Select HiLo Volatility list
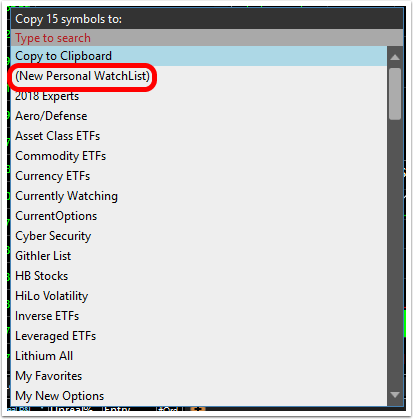The image size is (413, 419). [x=199, y=296]
